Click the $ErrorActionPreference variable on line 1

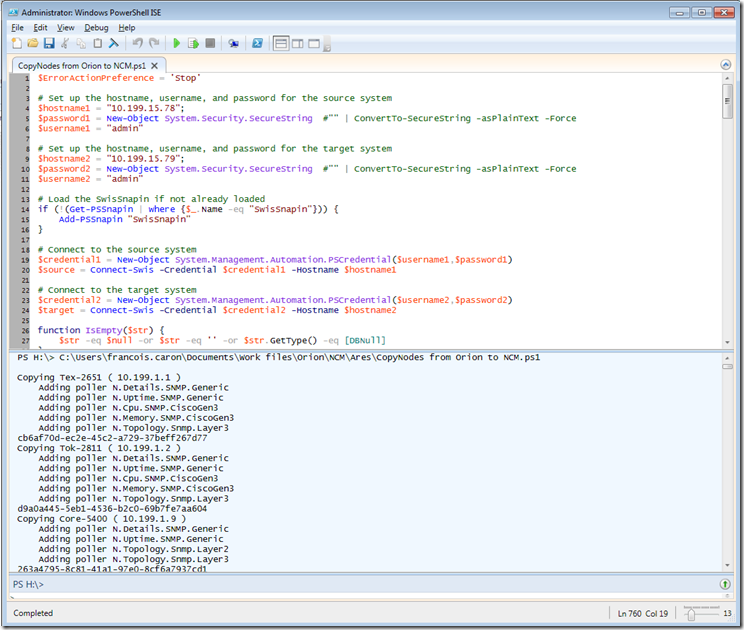tap(96, 78)
